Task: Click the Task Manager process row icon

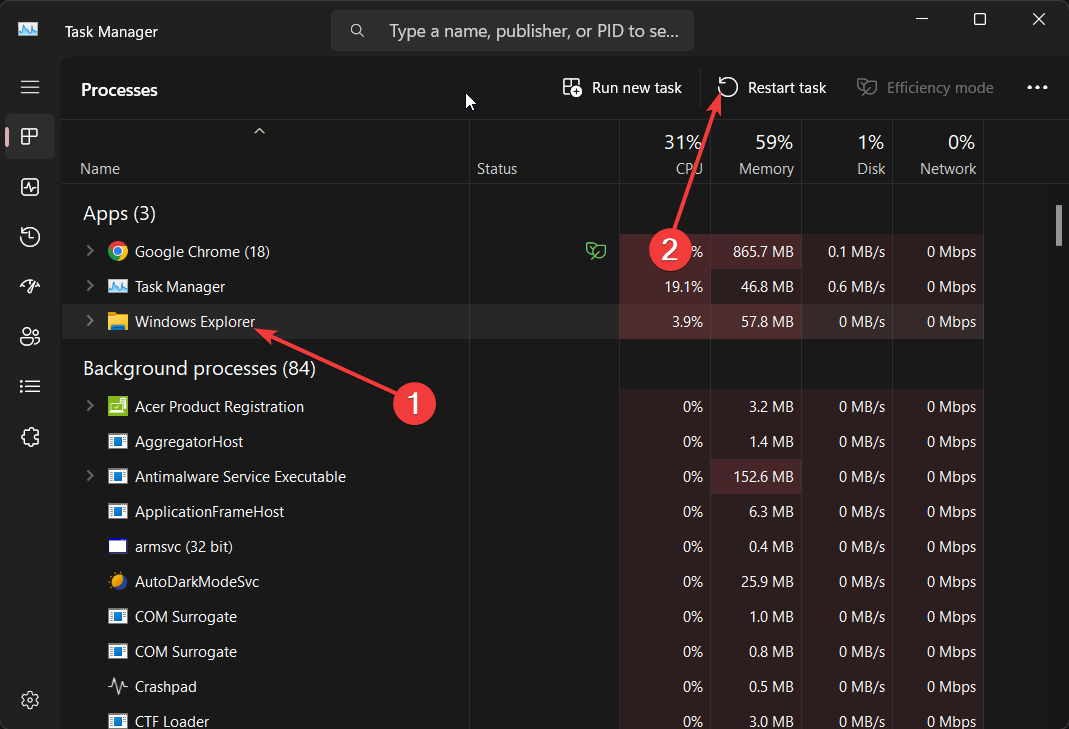Action: coord(118,286)
